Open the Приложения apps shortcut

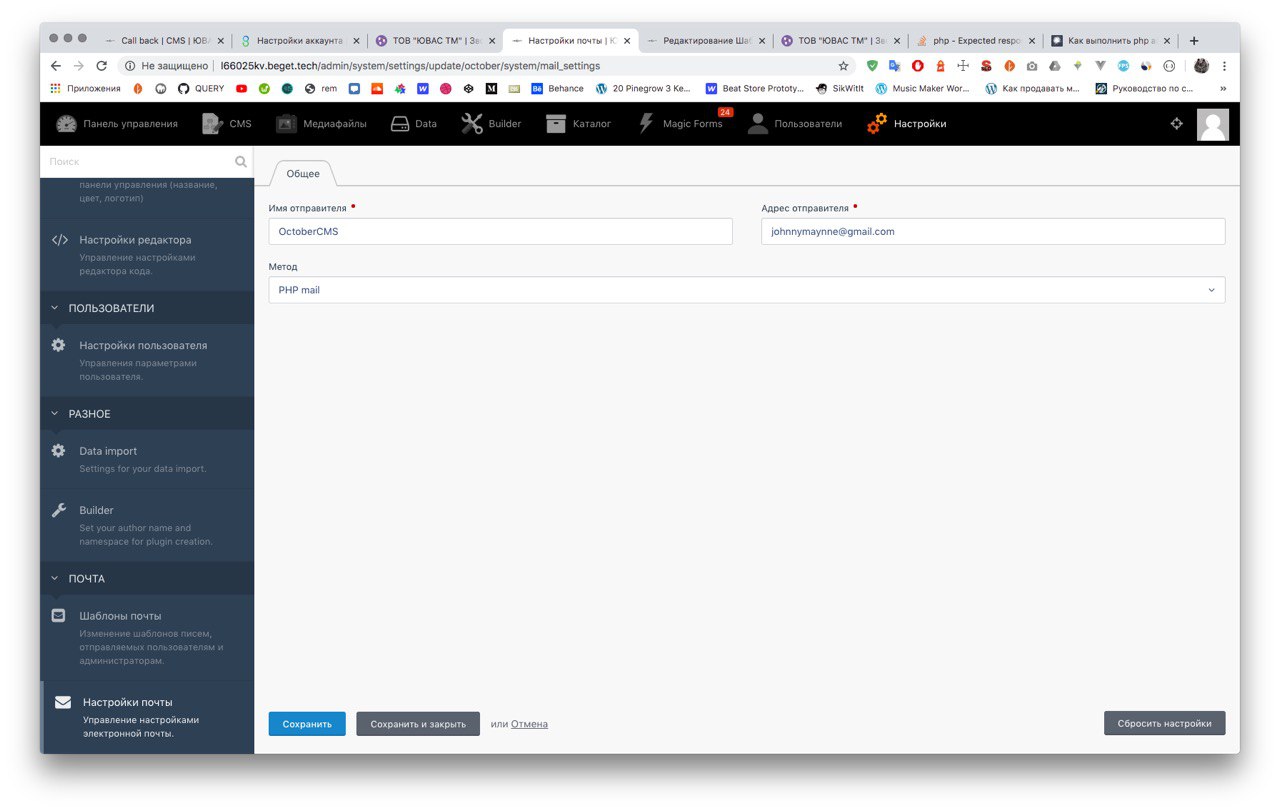(85, 88)
